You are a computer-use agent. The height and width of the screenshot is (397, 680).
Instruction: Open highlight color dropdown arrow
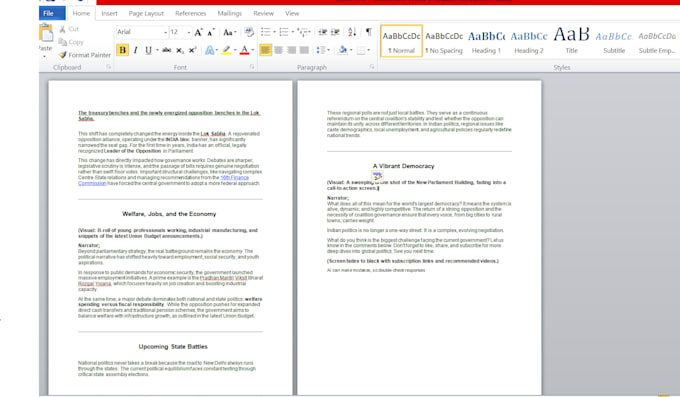tap(235, 50)
